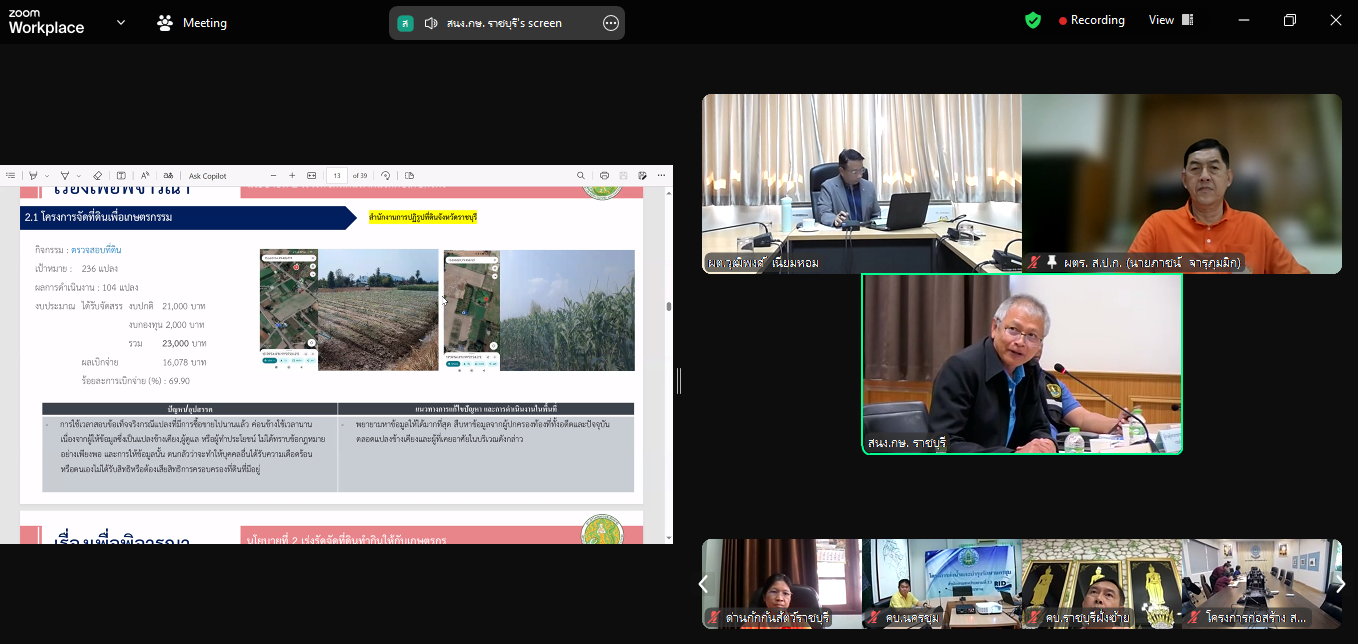Zoom in with the plus icon

click(x=292, y=176)
